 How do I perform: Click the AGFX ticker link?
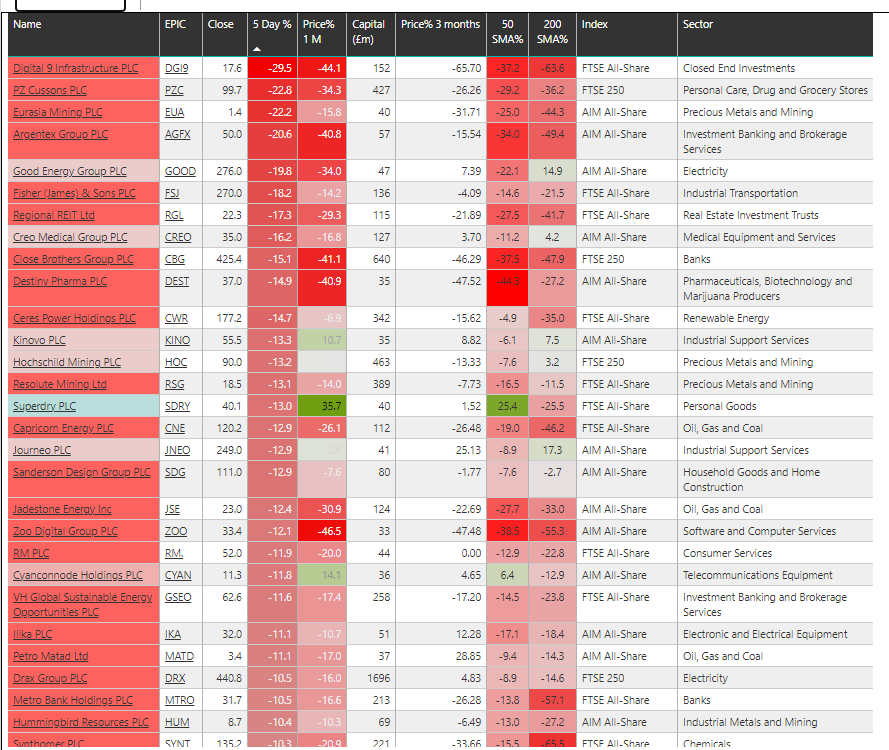click(177, 135)
